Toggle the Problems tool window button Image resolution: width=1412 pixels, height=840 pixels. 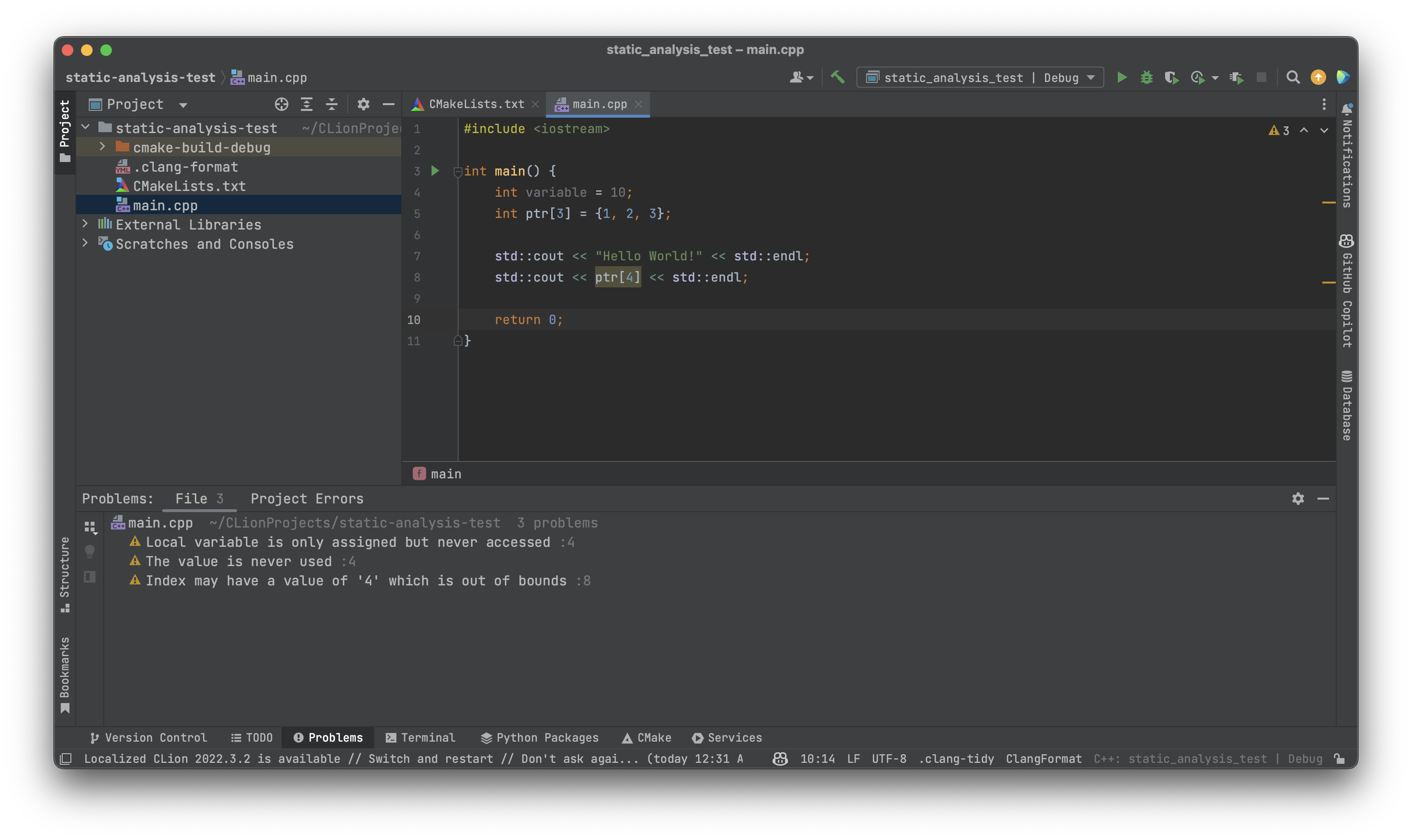pyautogui.click(x=328, y=738)
